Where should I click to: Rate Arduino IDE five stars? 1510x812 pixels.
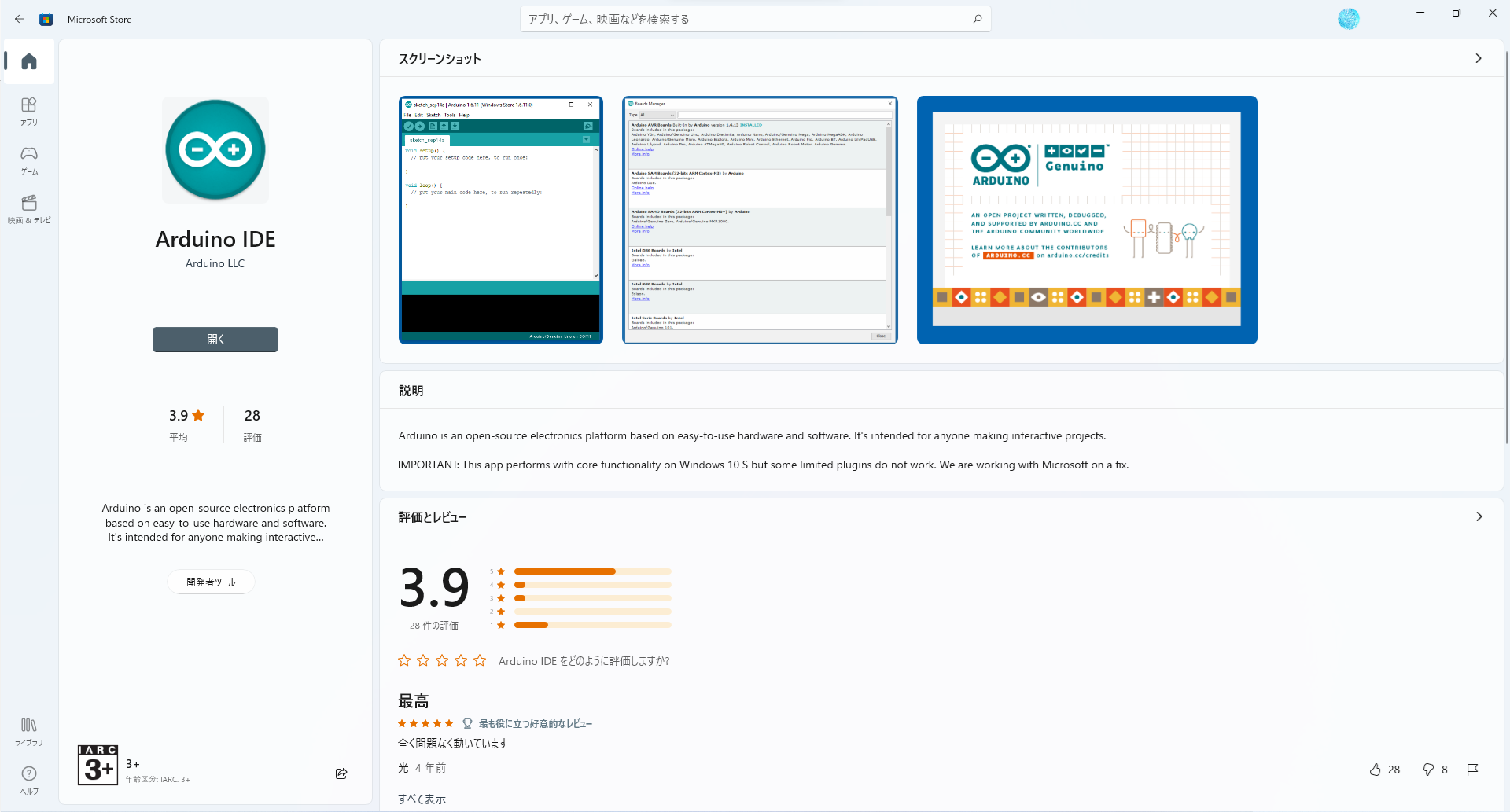[x=480, y=660]
